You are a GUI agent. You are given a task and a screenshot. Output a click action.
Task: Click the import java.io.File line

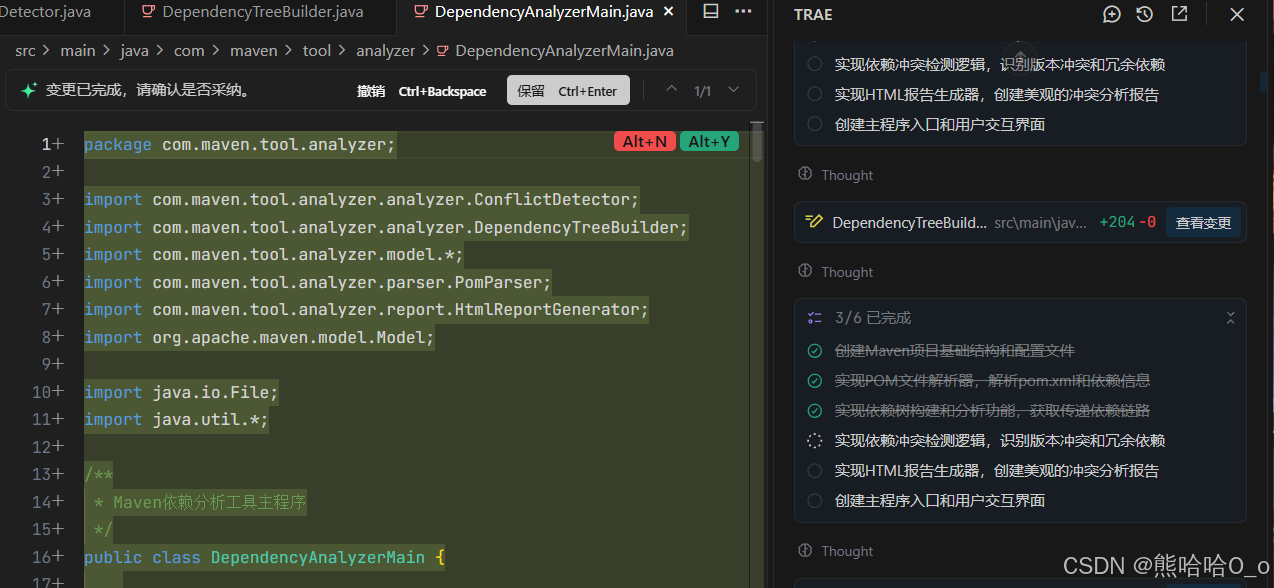coord(181,392)
